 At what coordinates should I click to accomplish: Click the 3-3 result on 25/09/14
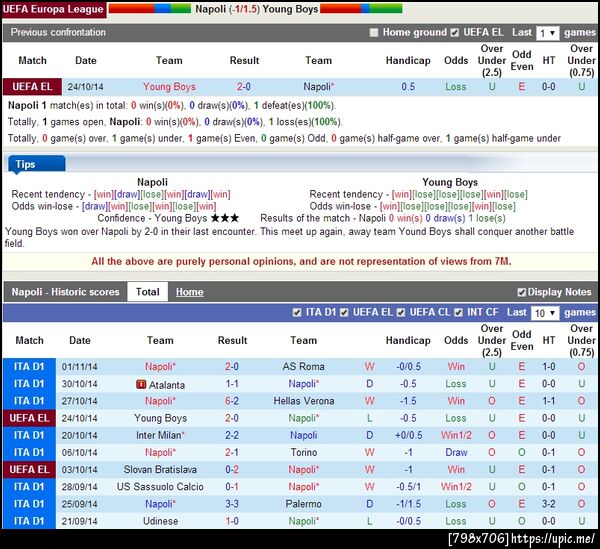(232, 504)
